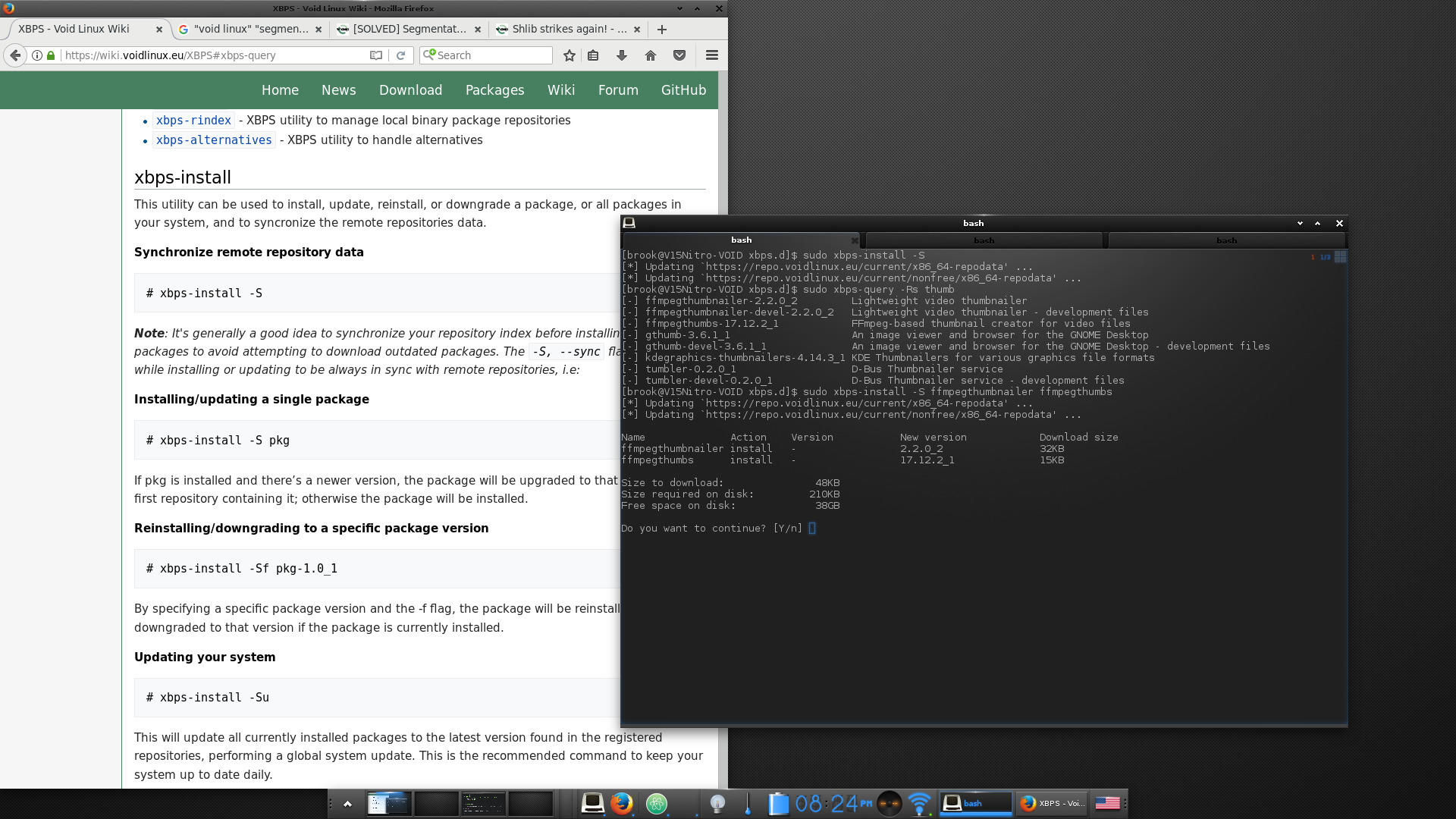Viewport: 1456px width, 819px height.
Task: Open the Firefox downloads arrow
Action: (x=622, y=55)
